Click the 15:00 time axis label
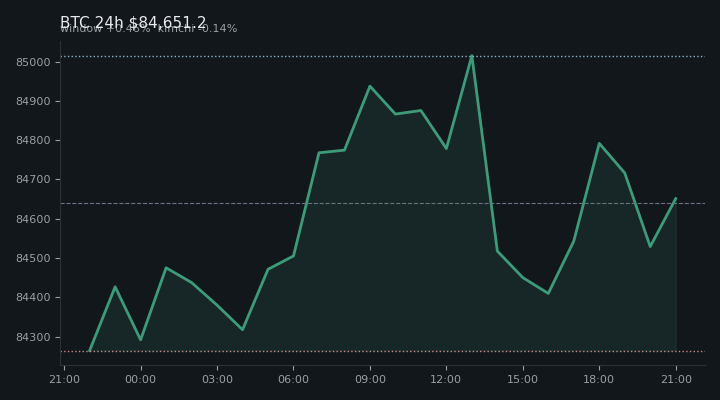The image size is (720, 400). (523, 379)
